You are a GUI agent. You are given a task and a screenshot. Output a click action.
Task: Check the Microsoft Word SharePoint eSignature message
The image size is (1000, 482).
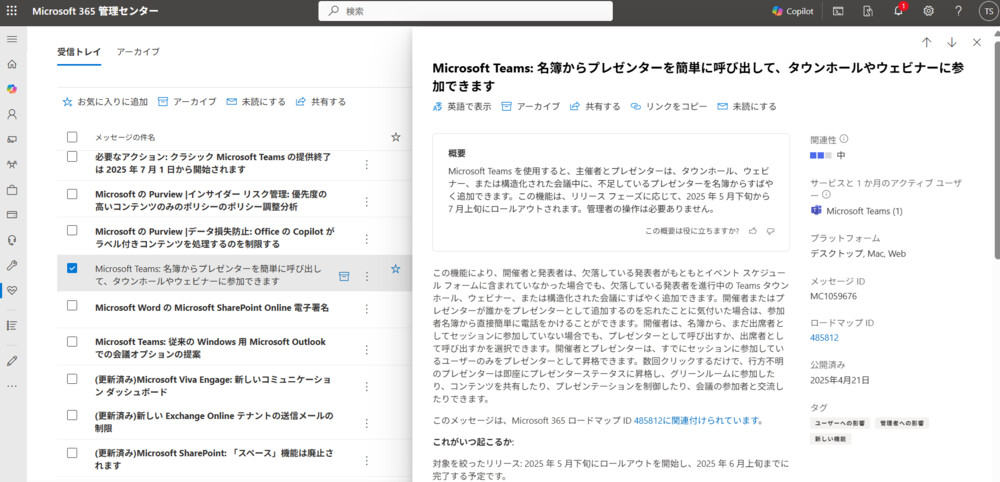pos(72,306)
